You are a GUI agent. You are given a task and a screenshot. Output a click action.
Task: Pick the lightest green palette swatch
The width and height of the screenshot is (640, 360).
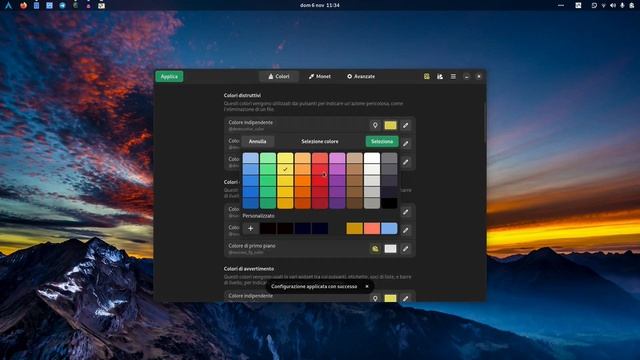tap(268, 158)
